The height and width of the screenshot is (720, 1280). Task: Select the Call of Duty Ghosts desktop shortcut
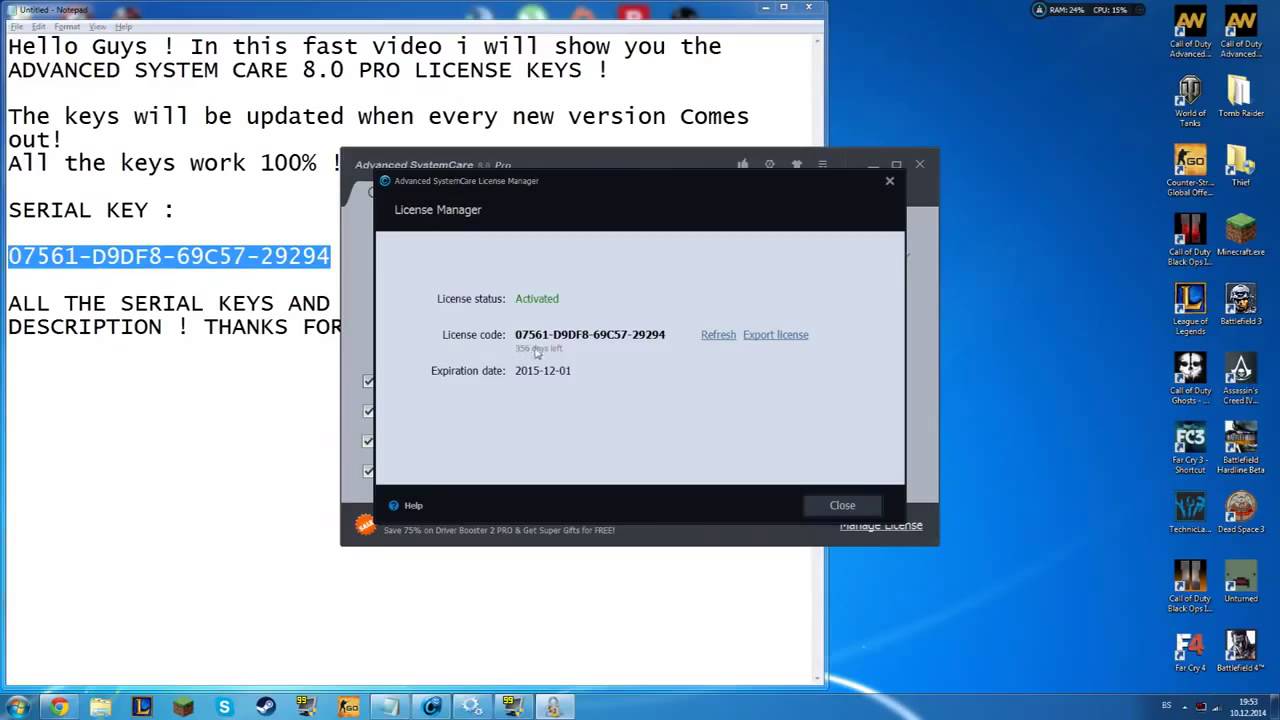click(1190, 378)
